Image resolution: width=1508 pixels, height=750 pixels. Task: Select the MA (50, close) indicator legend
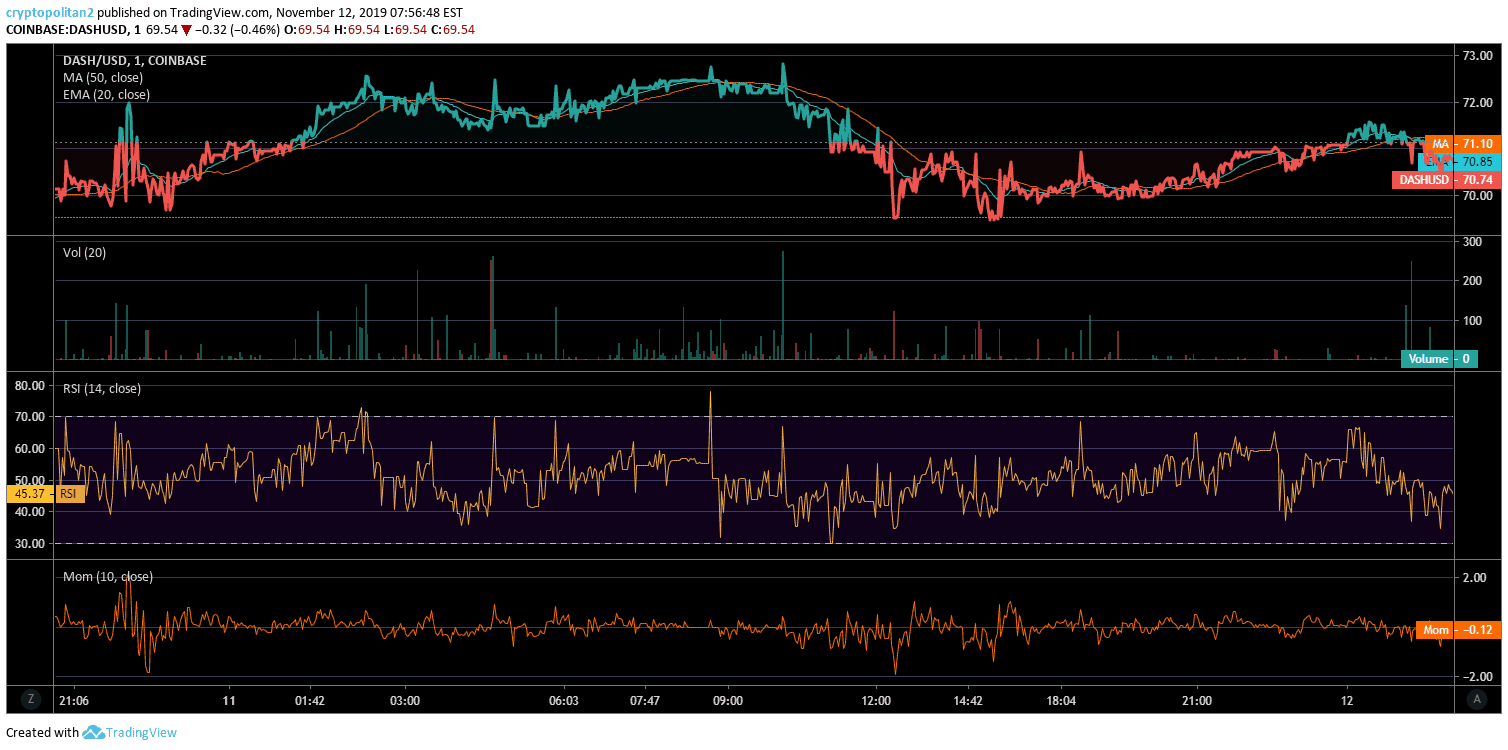coord(103,78)
